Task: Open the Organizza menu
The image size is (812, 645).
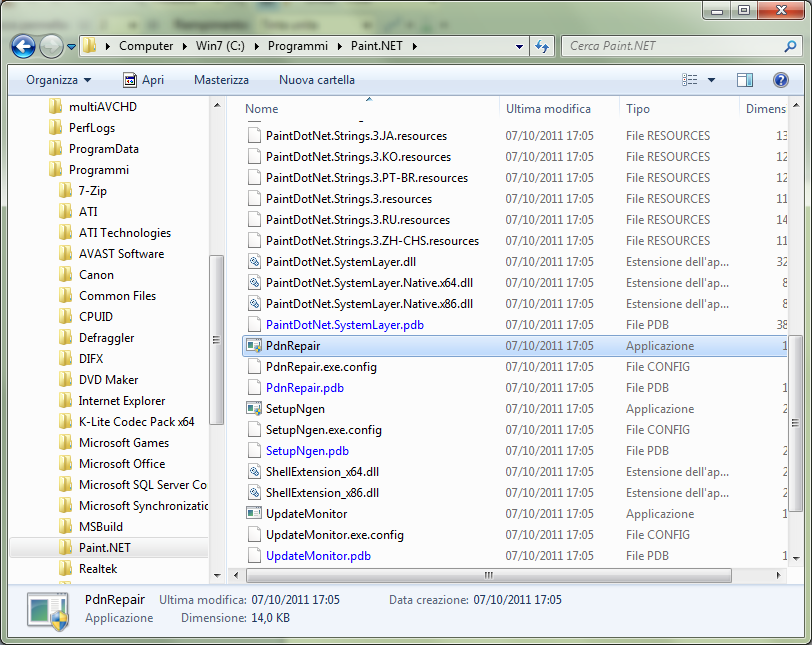Action: [59, 80]
